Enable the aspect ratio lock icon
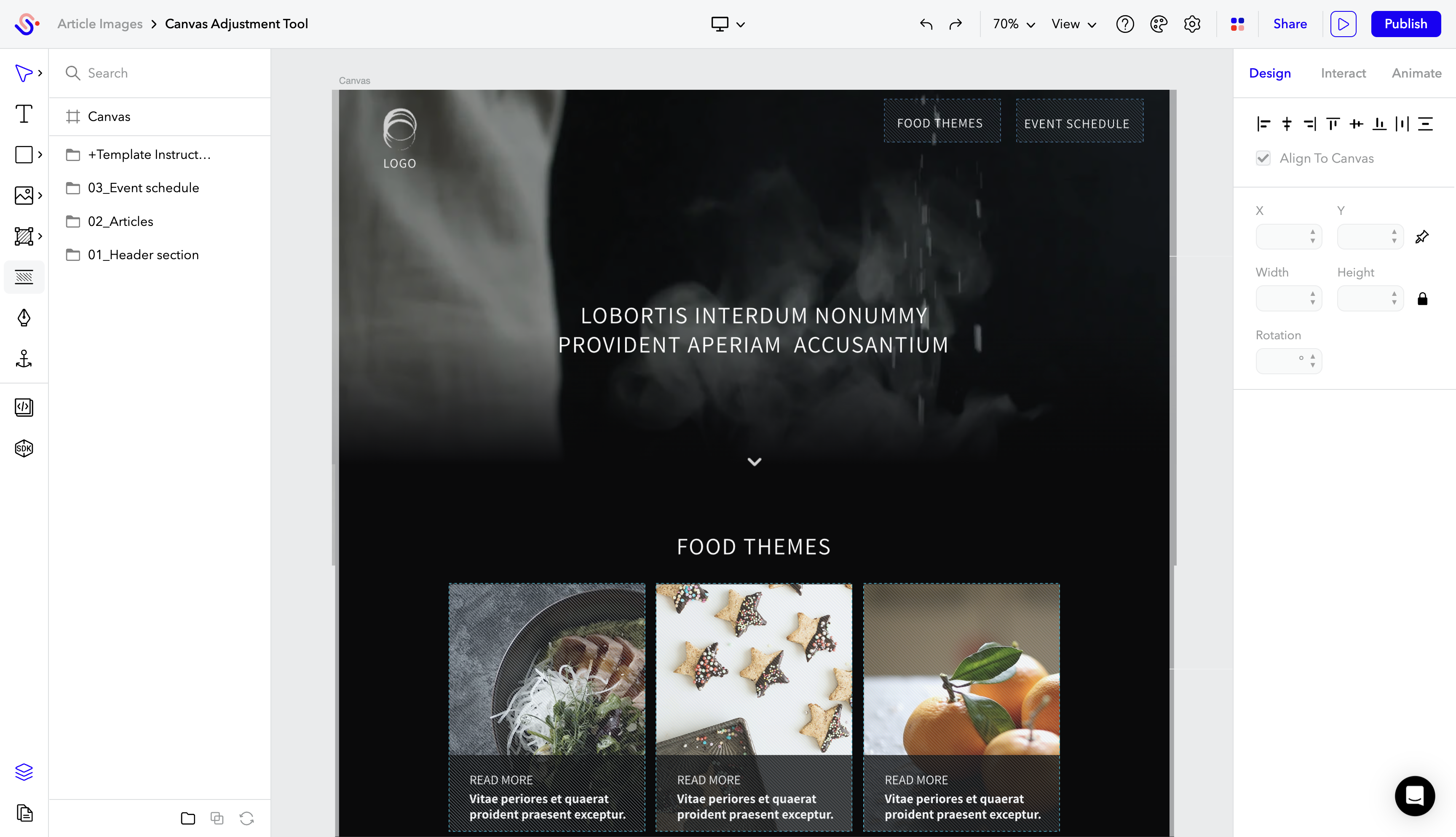This screenshot has height=837, width=1456. (x=1423, y=298)
